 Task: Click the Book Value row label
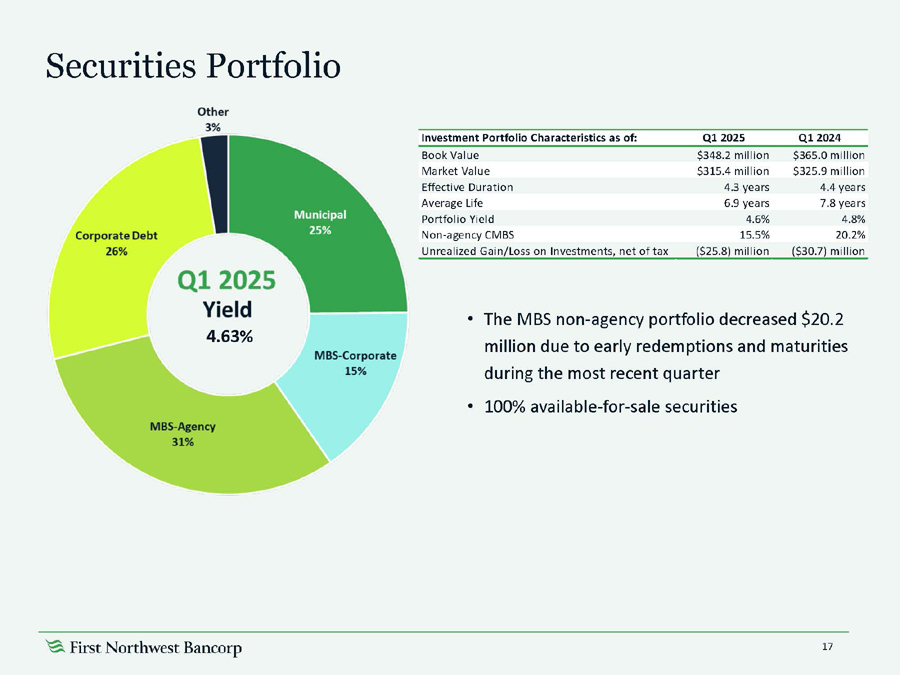450,155
